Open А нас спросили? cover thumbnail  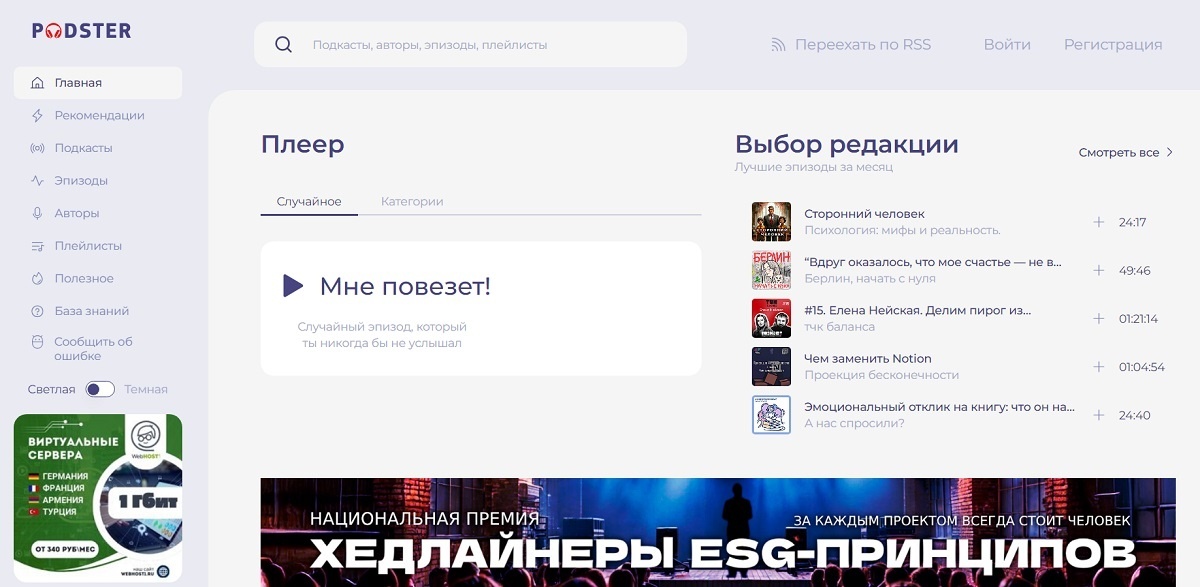771,415
